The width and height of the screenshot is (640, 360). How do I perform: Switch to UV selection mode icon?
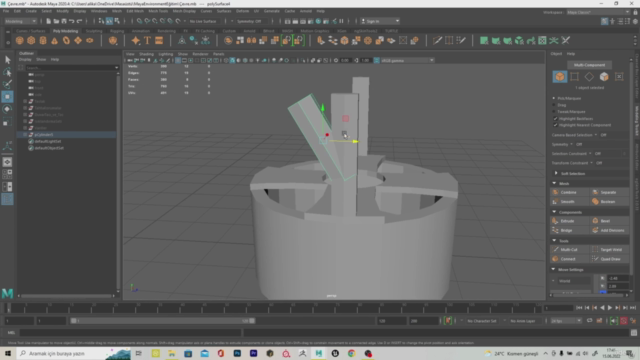point(619,77)
